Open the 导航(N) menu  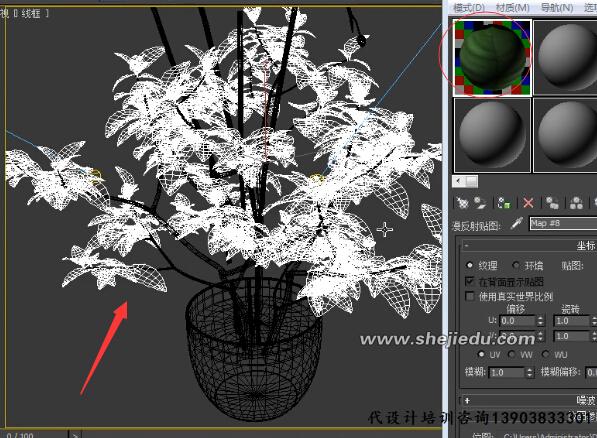(557, 8)
